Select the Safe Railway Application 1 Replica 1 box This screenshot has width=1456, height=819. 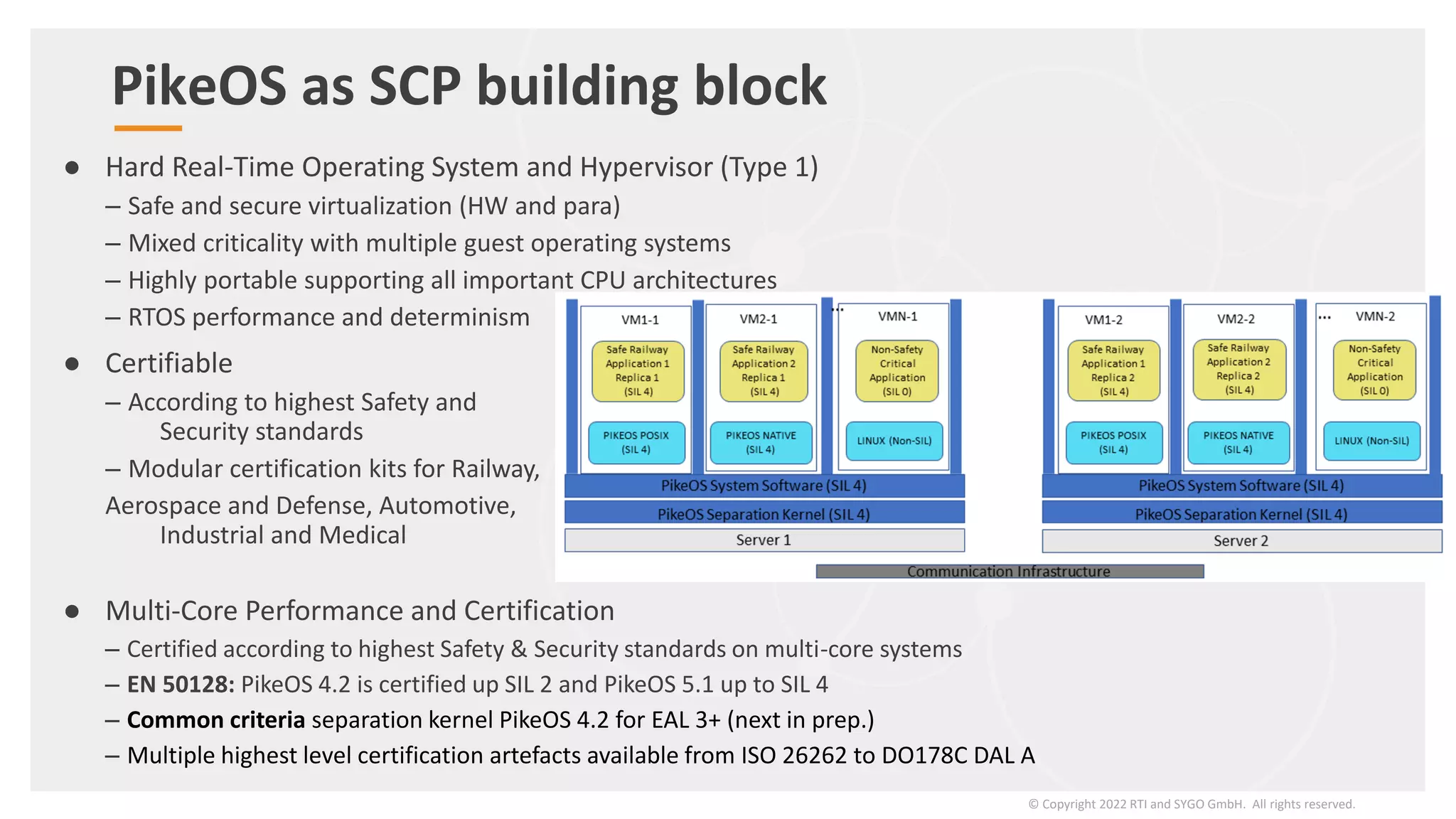(638, 370)
